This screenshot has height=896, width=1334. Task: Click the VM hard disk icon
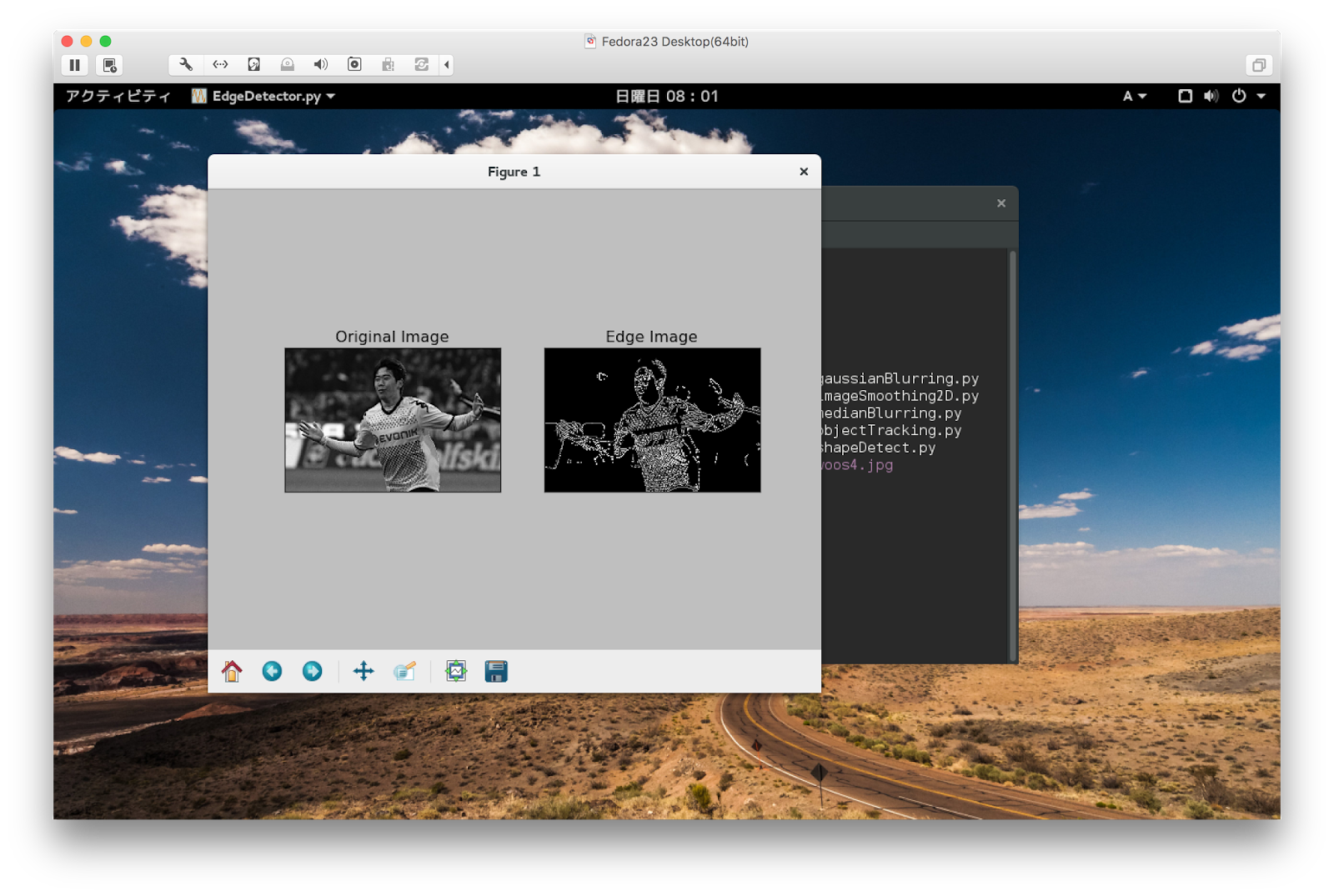click(x=254, y=64)
